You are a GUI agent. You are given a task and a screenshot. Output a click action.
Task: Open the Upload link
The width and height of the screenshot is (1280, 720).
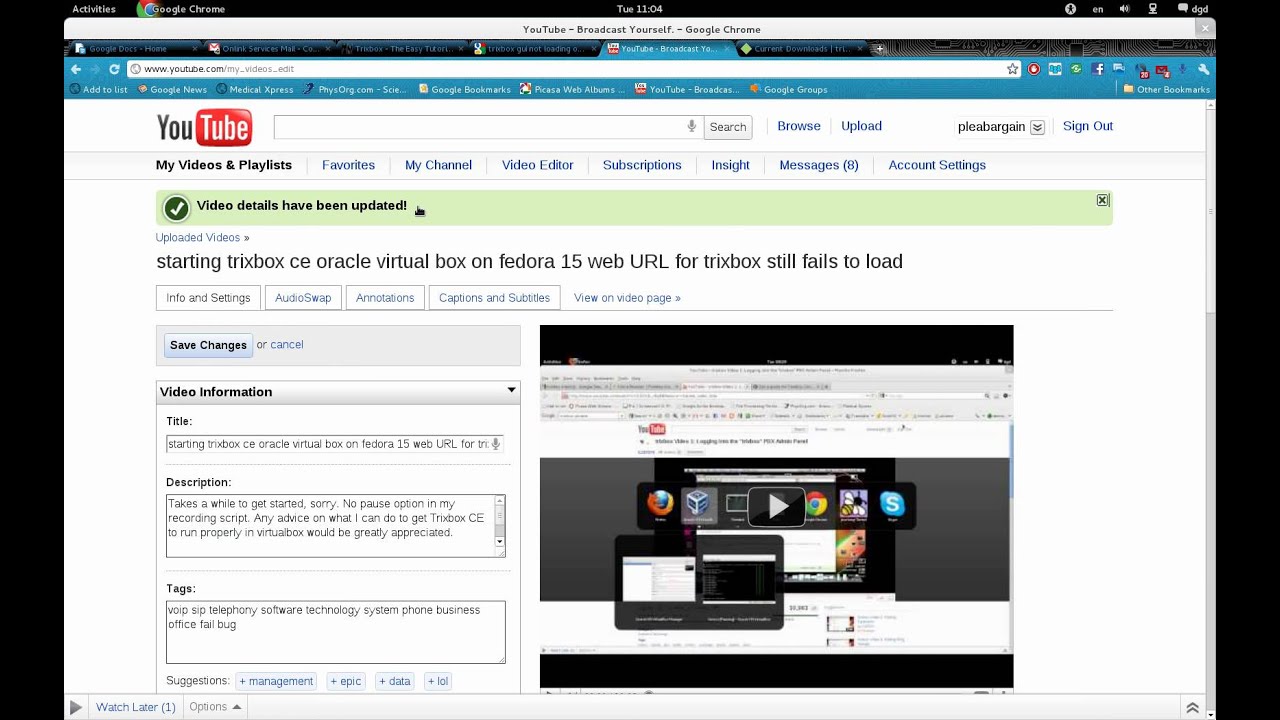(861, 126)
